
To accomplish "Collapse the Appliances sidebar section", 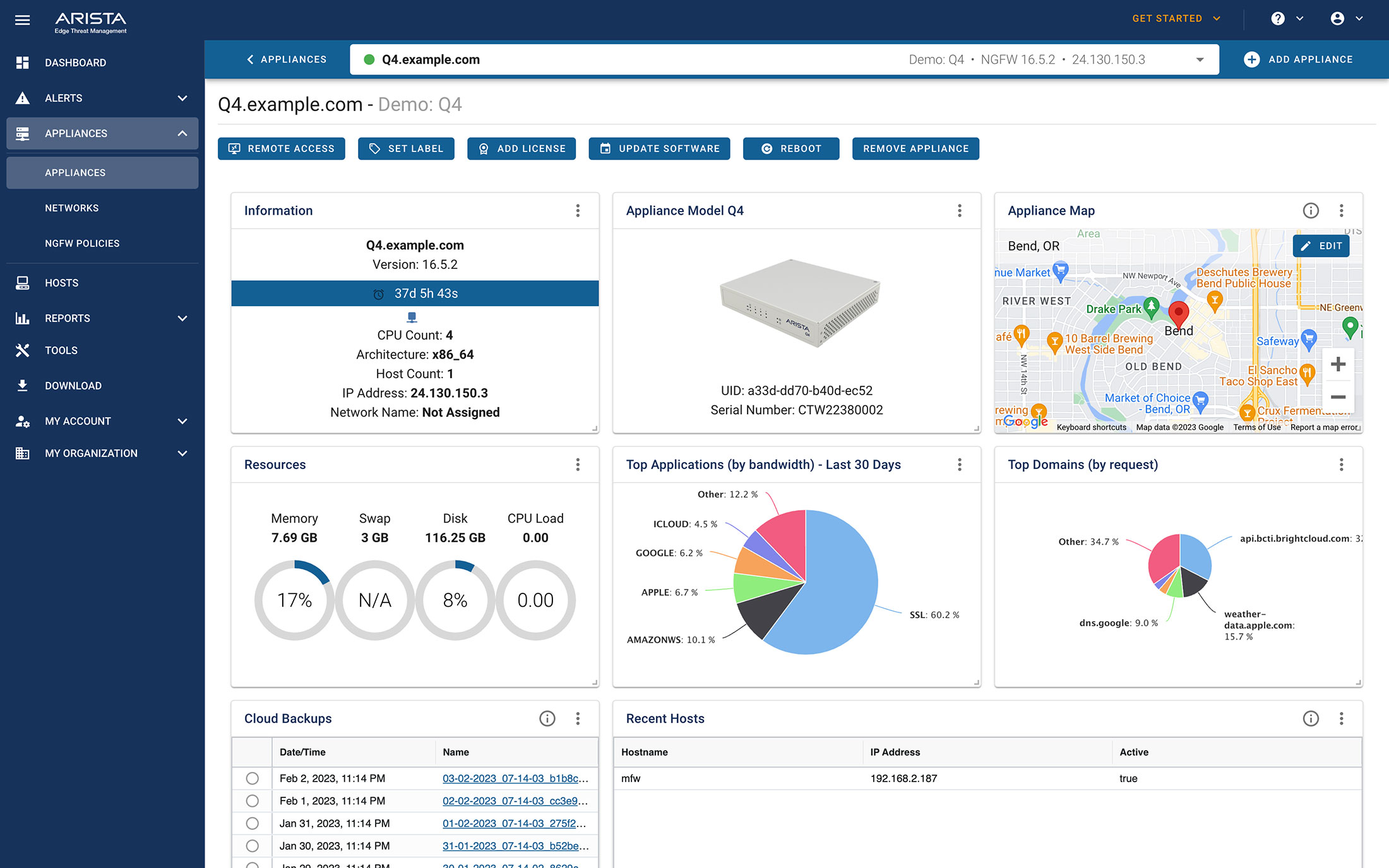I will pyautogui.click(x=182, y=133).
